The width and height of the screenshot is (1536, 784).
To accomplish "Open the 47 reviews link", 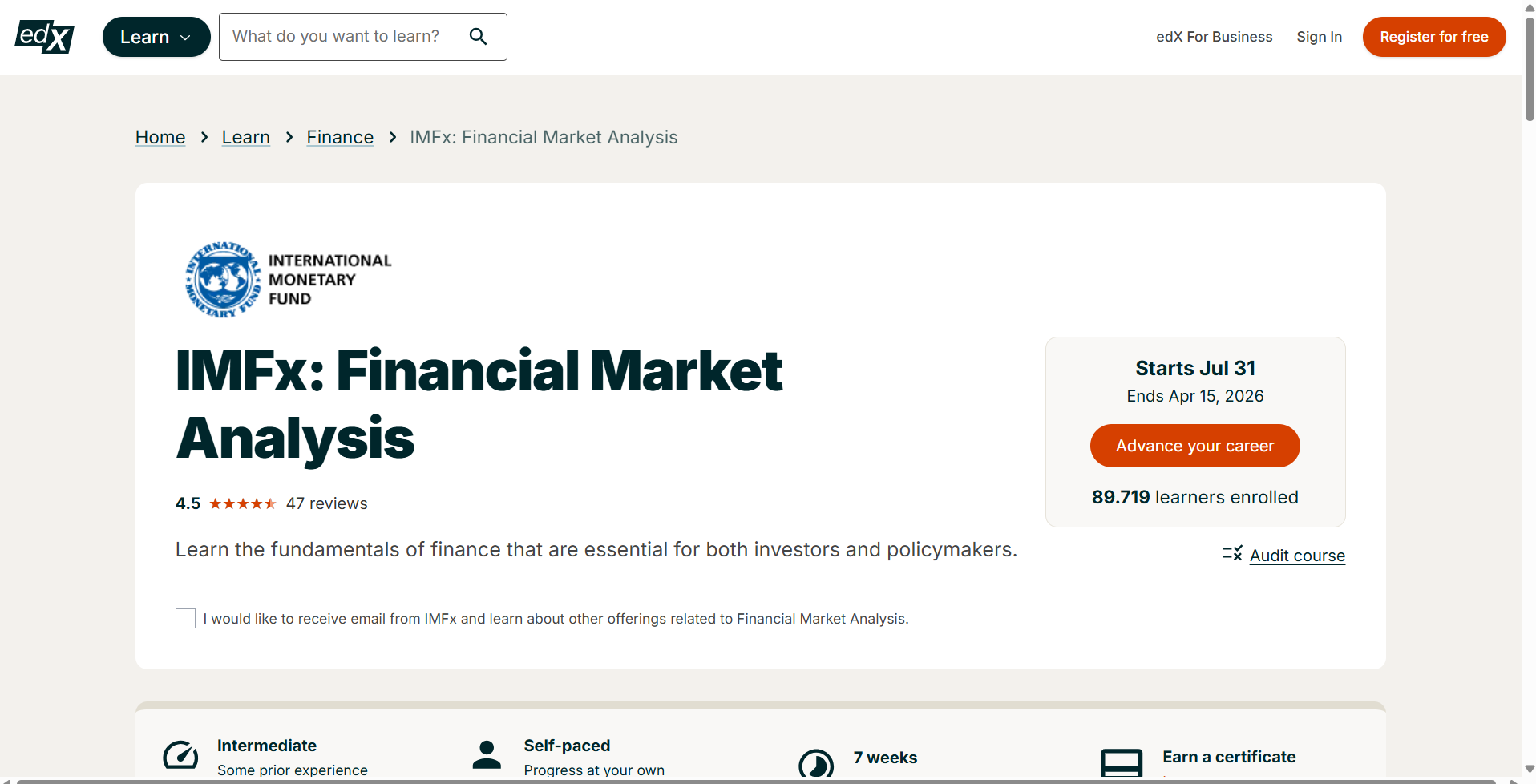I will (327, 503).
